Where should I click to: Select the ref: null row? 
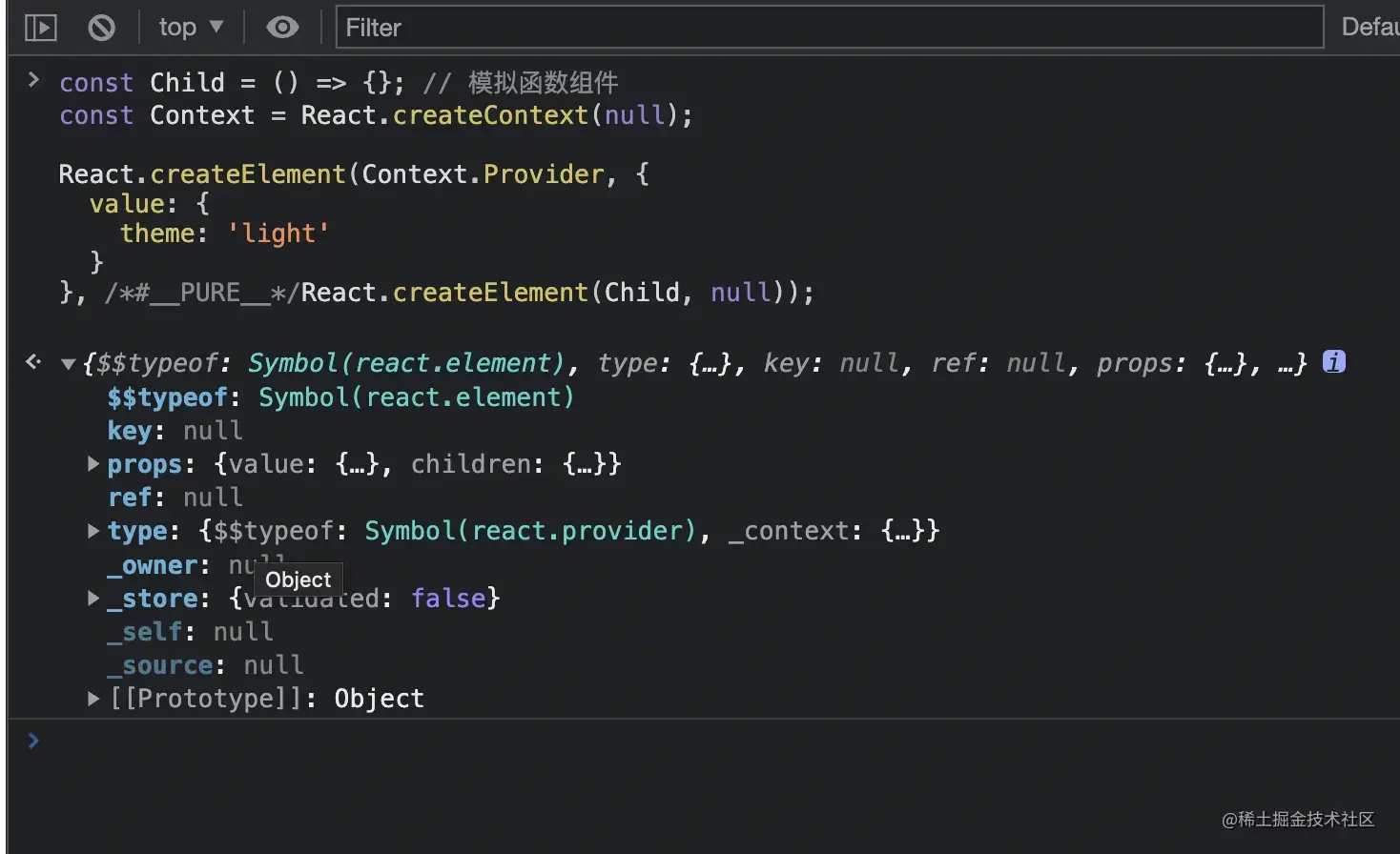175,498
